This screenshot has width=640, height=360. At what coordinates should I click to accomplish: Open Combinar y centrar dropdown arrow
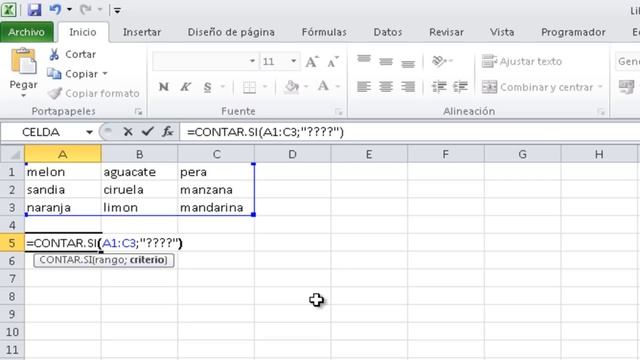tap(600, 87)
